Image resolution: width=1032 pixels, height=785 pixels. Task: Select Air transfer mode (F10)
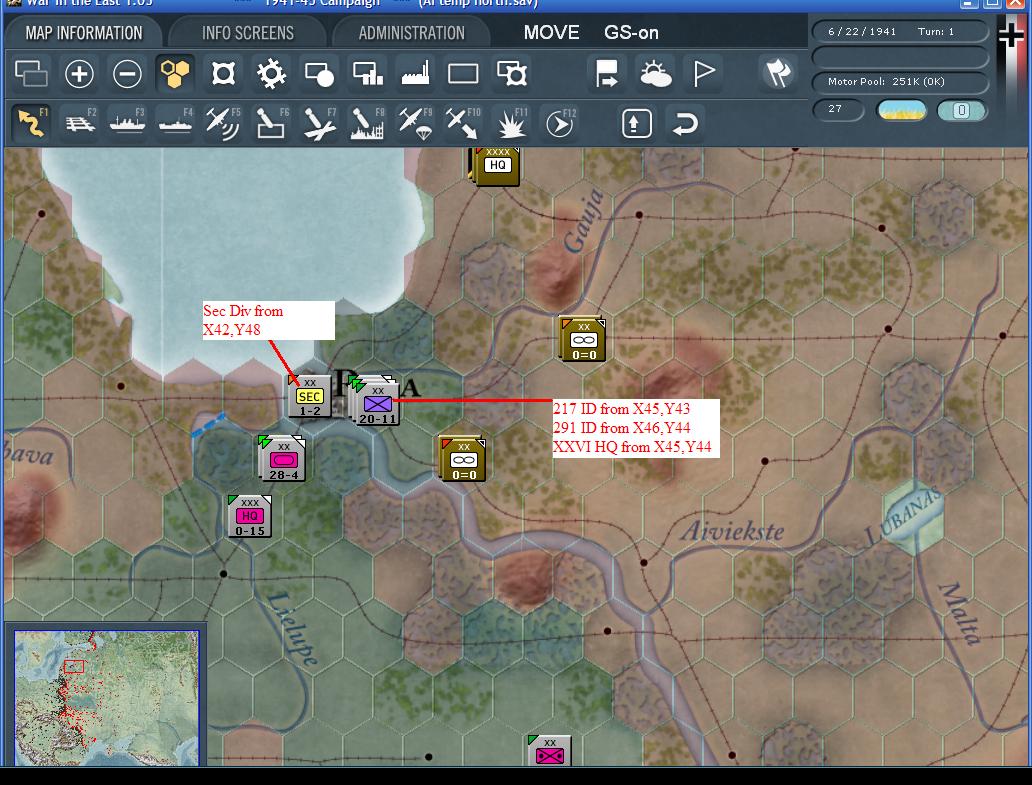pyautogui.click(x=463, y=123)
